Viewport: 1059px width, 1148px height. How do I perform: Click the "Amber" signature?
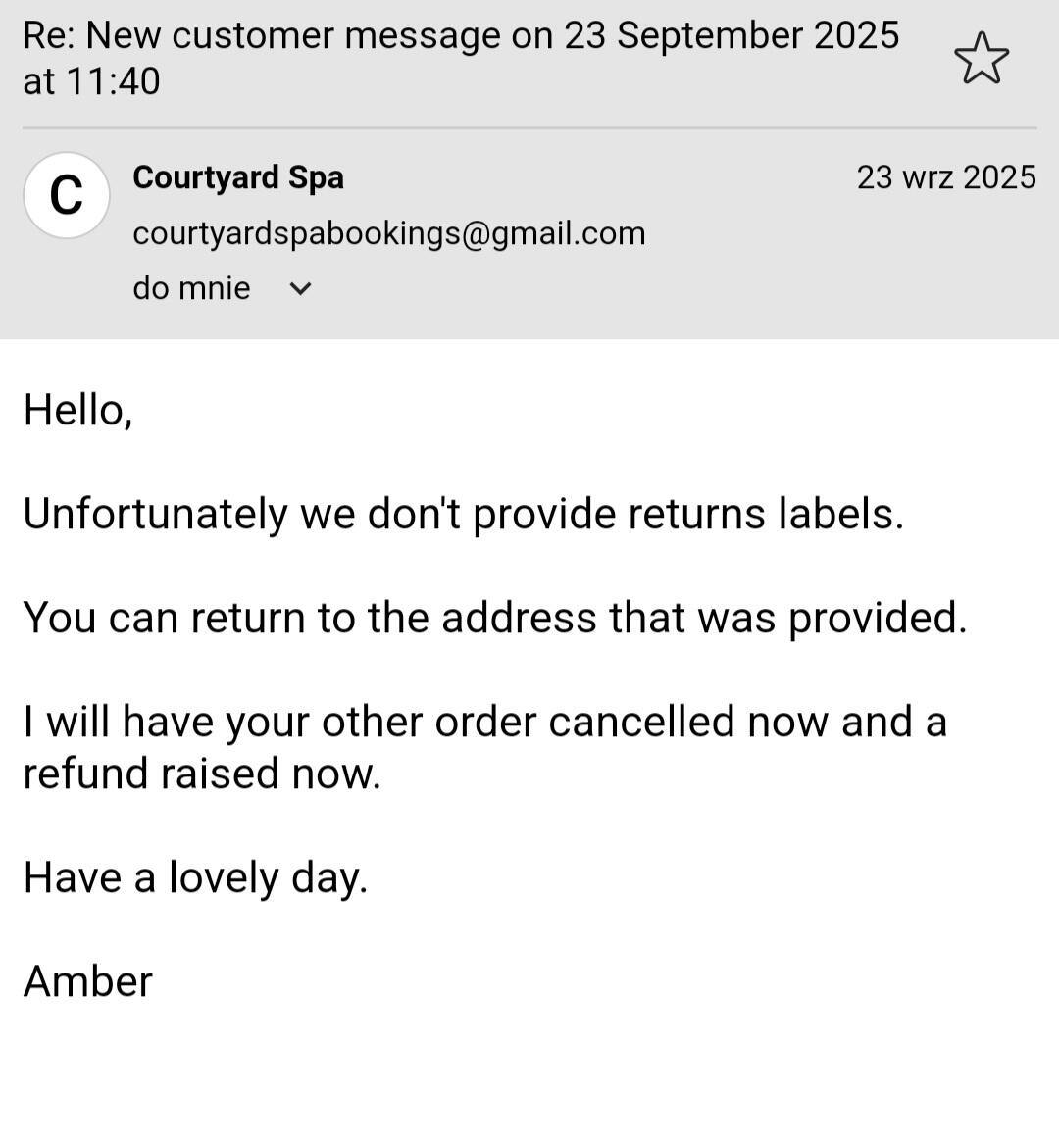87,981
